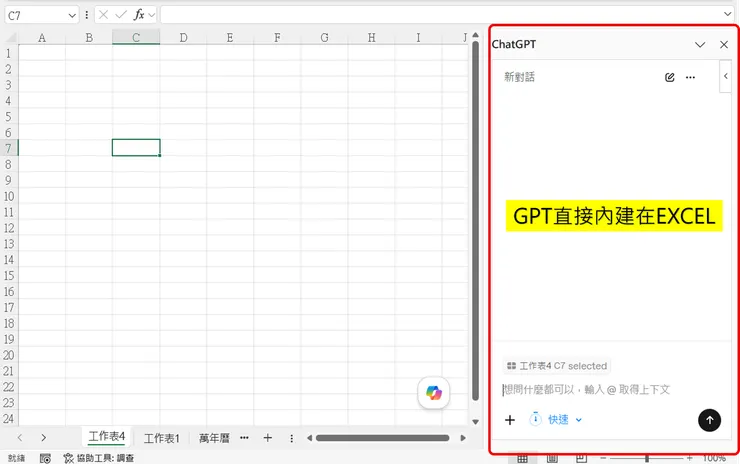Select column H header
This screenshot has width=740, height=464.
pos(371,37)
